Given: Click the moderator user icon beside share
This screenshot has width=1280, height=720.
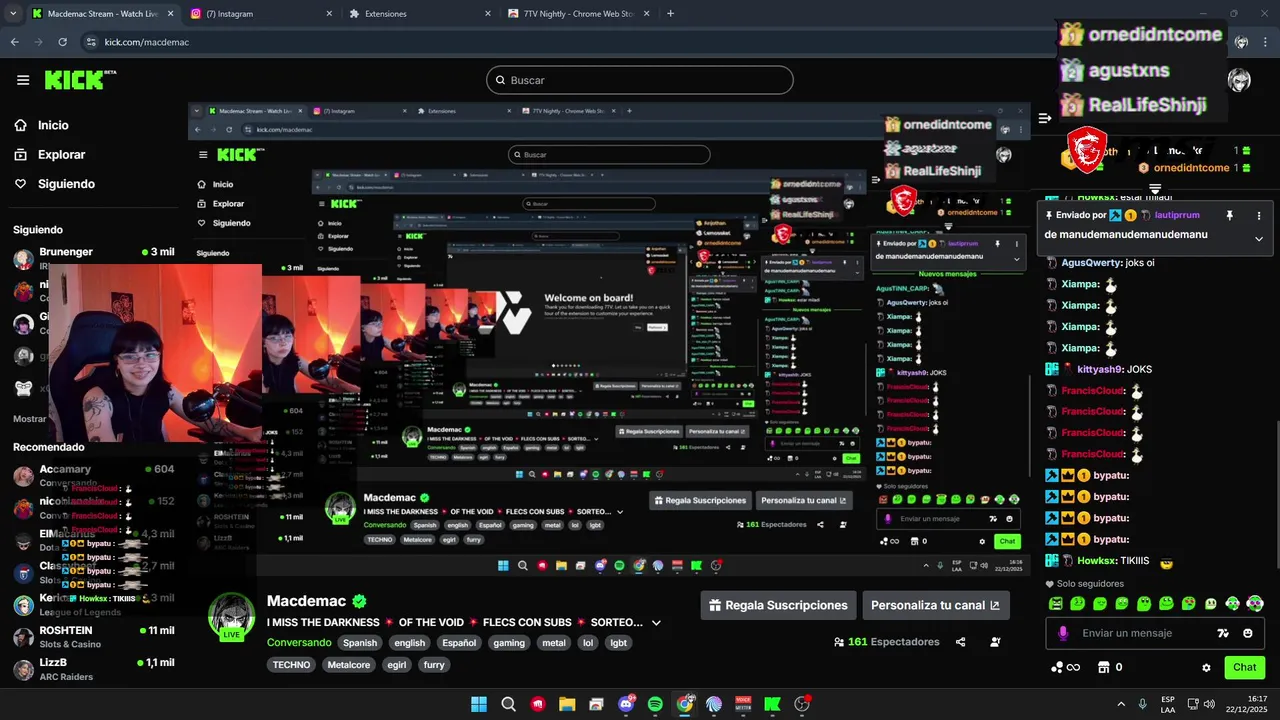Looking at the screenshot, I should (995, 642).
